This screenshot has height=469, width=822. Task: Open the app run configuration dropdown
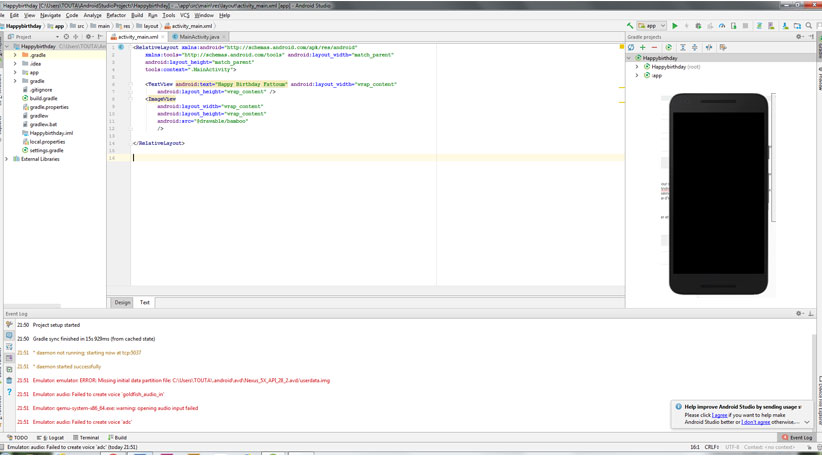tap(652, 26)
